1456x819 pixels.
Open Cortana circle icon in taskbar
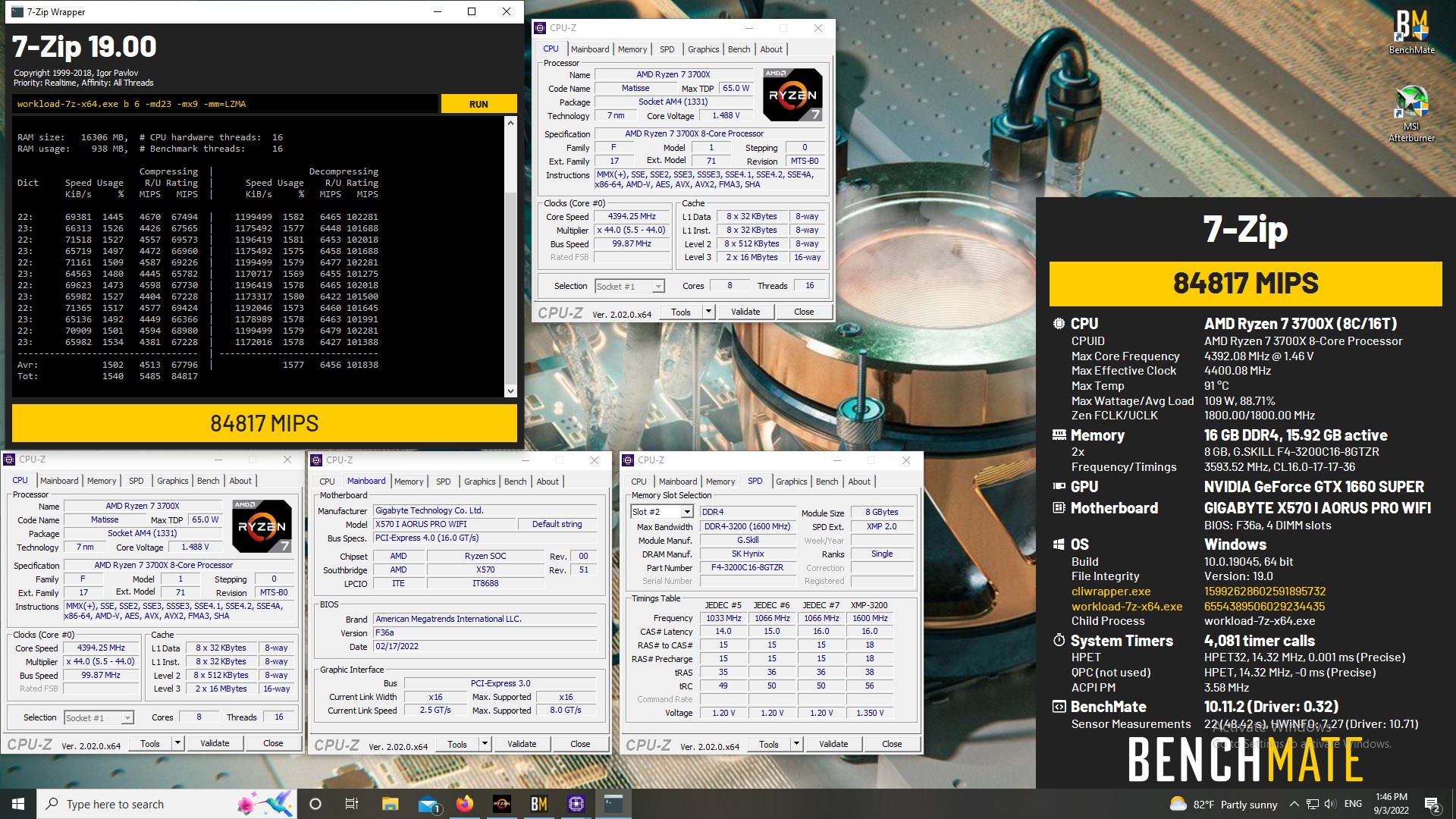[315, 804]
